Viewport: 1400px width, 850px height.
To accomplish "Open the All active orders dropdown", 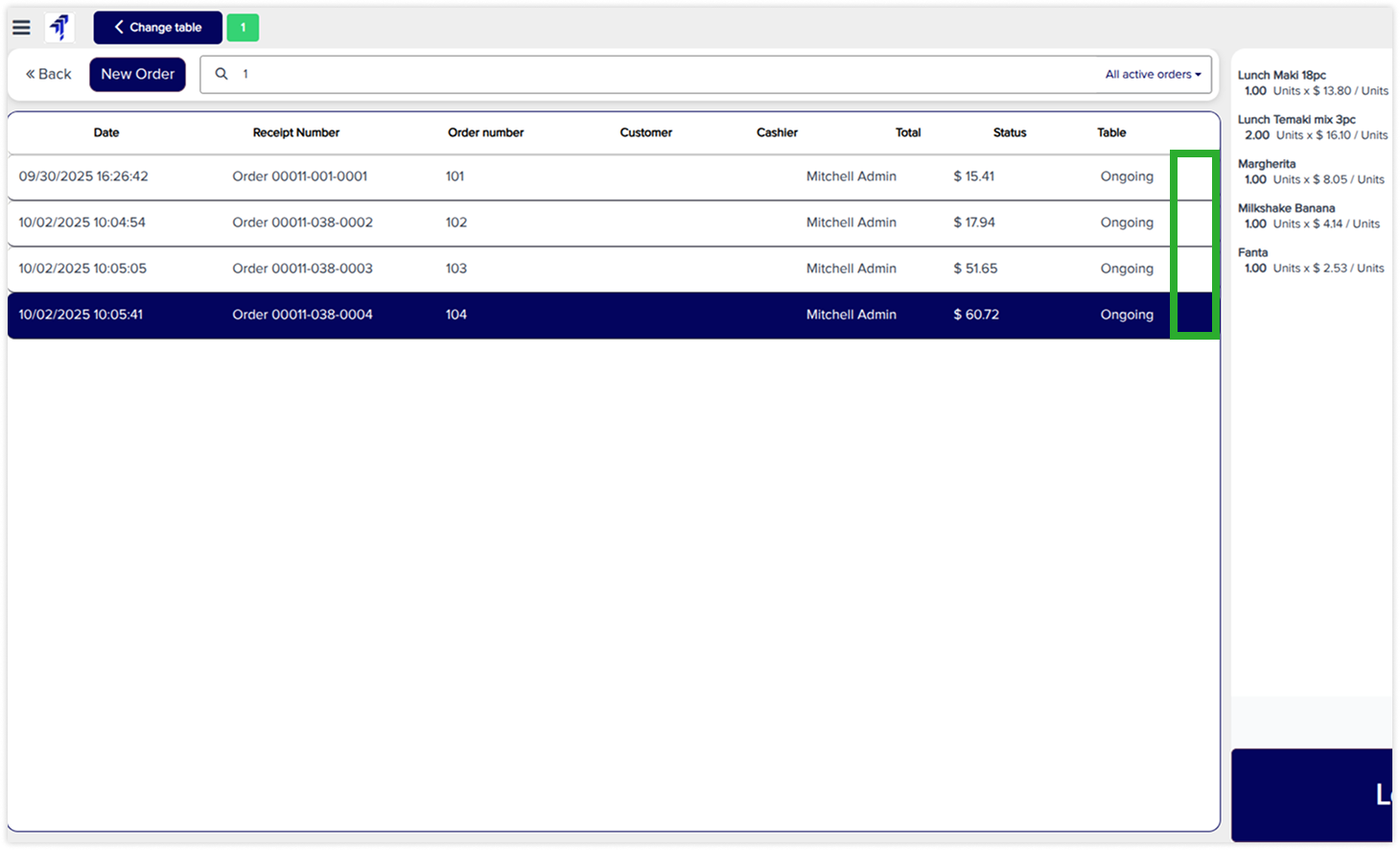I will pyautogui.click(x=1153, y=74).
